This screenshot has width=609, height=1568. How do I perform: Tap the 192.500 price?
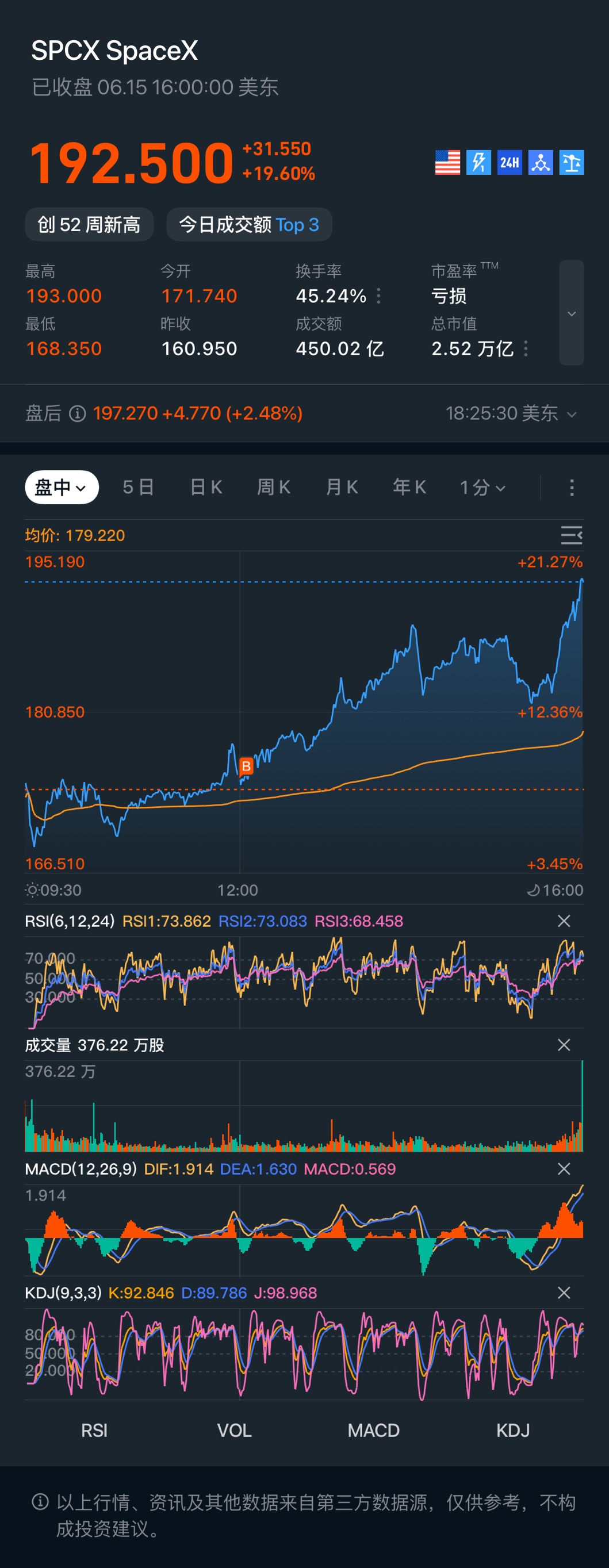click(132, 163)
